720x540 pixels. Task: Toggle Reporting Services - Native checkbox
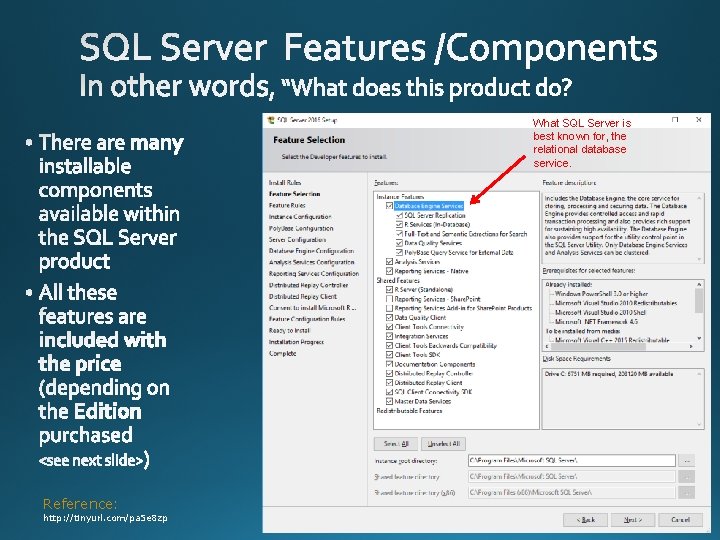[x=389, y=271]
